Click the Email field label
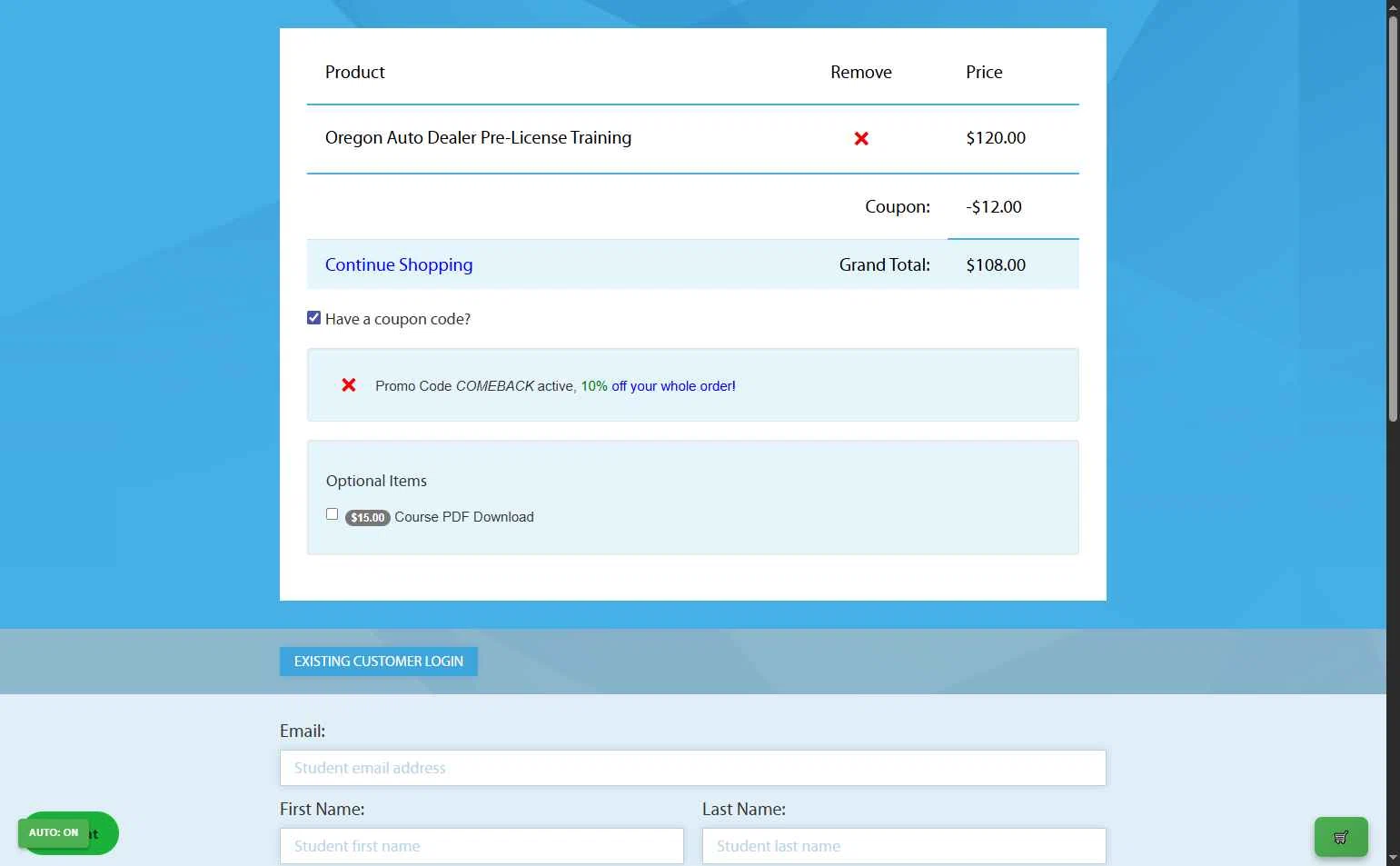 click(x=303, y=731)
